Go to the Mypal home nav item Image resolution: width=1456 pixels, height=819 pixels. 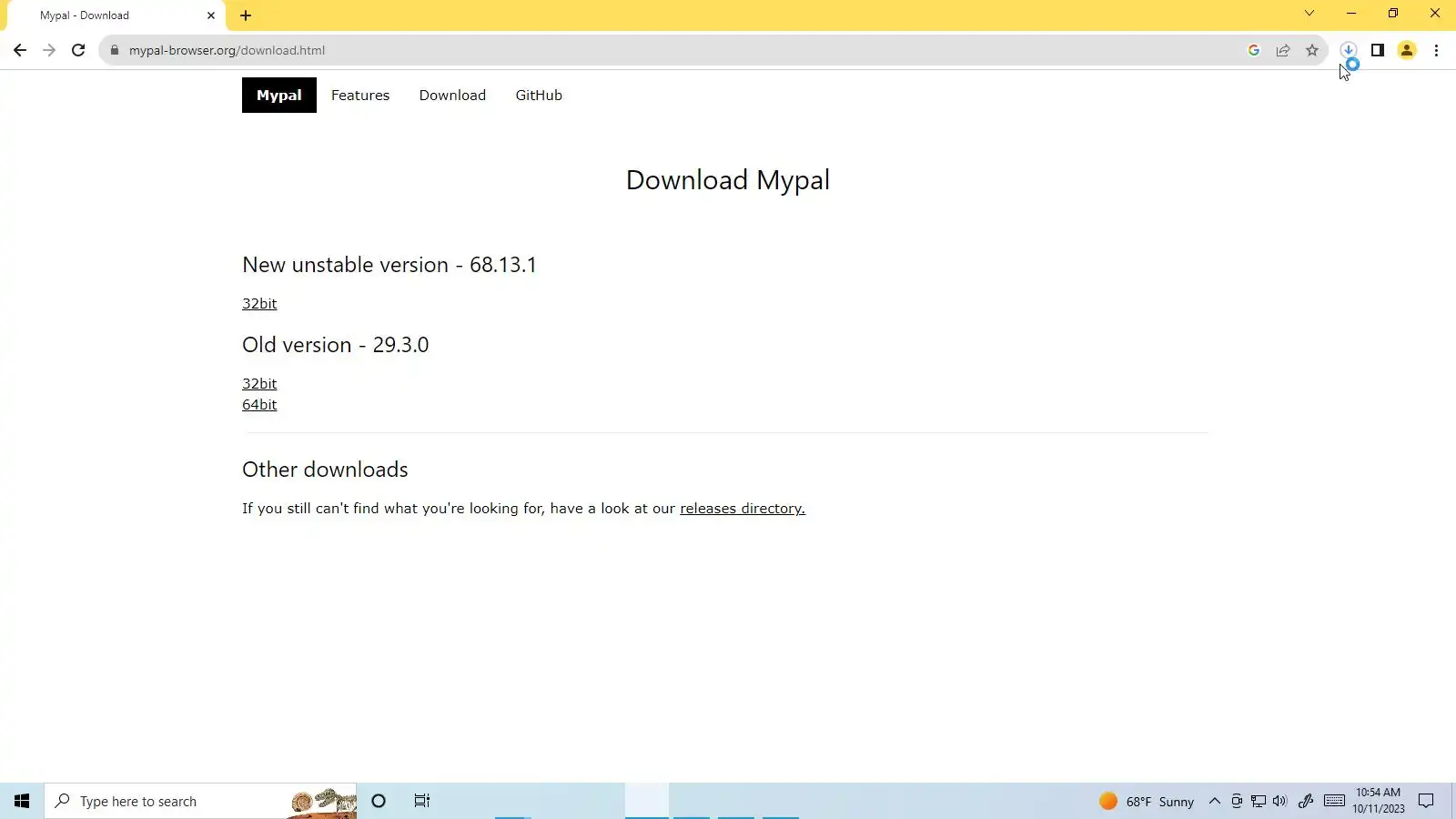(278, 95)
